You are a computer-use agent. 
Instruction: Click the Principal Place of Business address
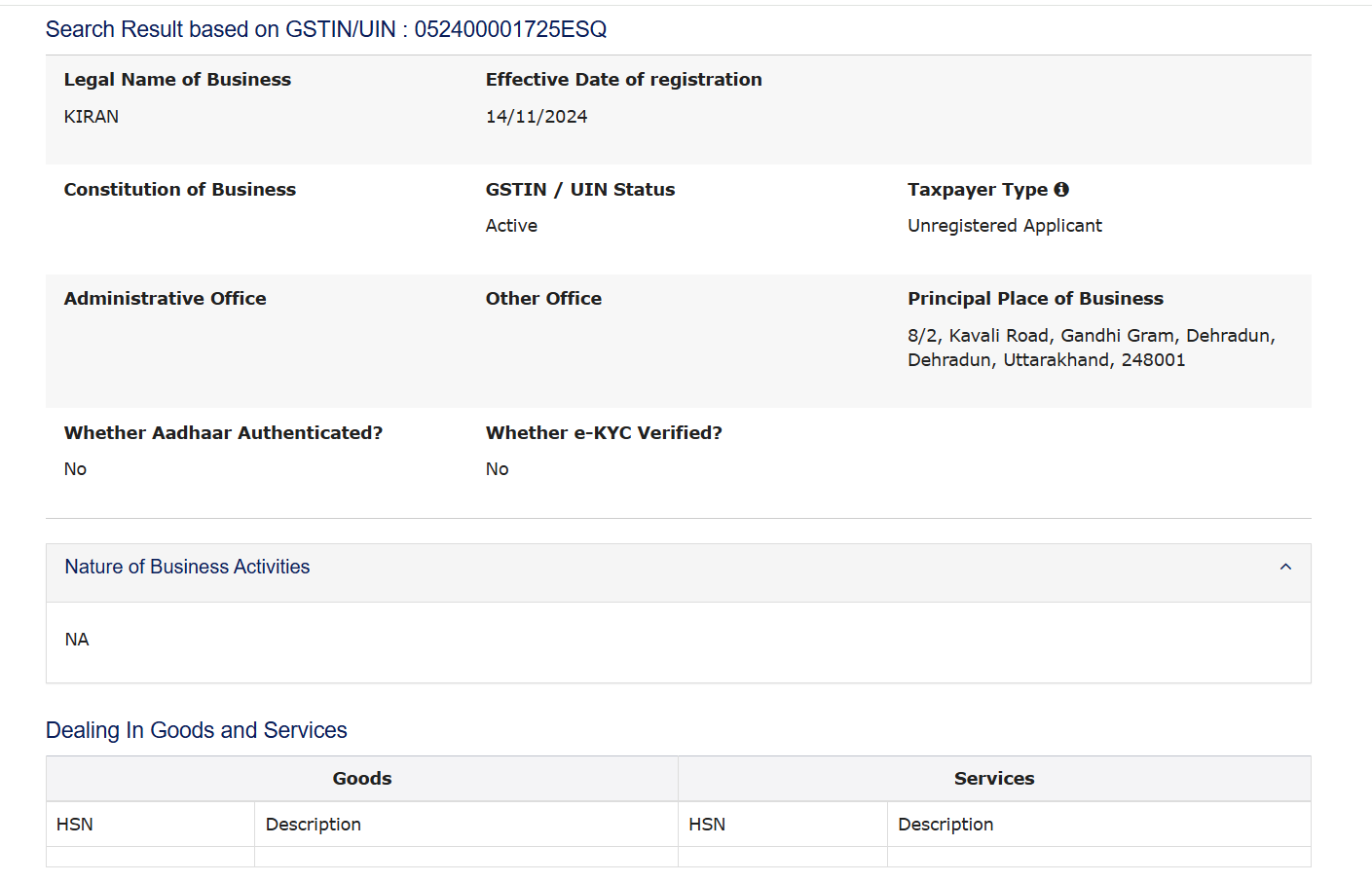tap(1091, 348)
